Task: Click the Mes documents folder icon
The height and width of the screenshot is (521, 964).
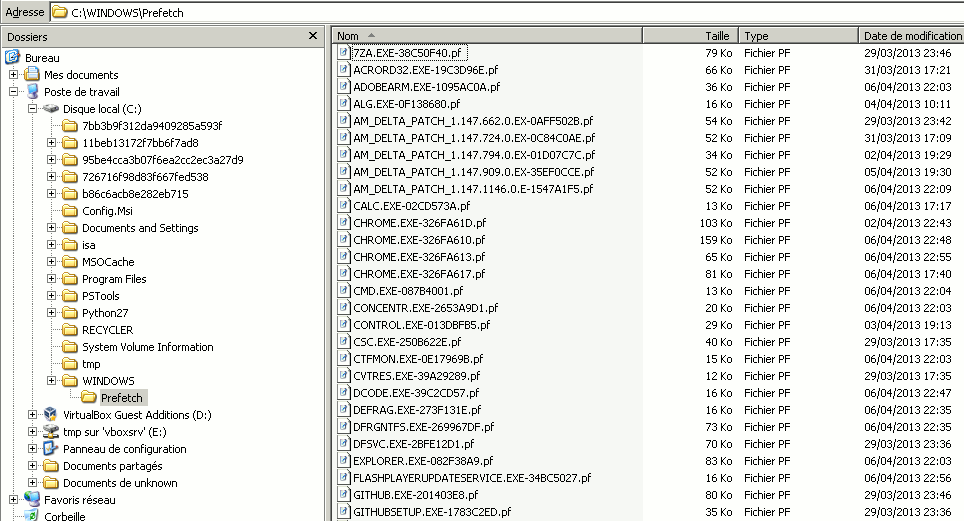Action: (31, 75)
